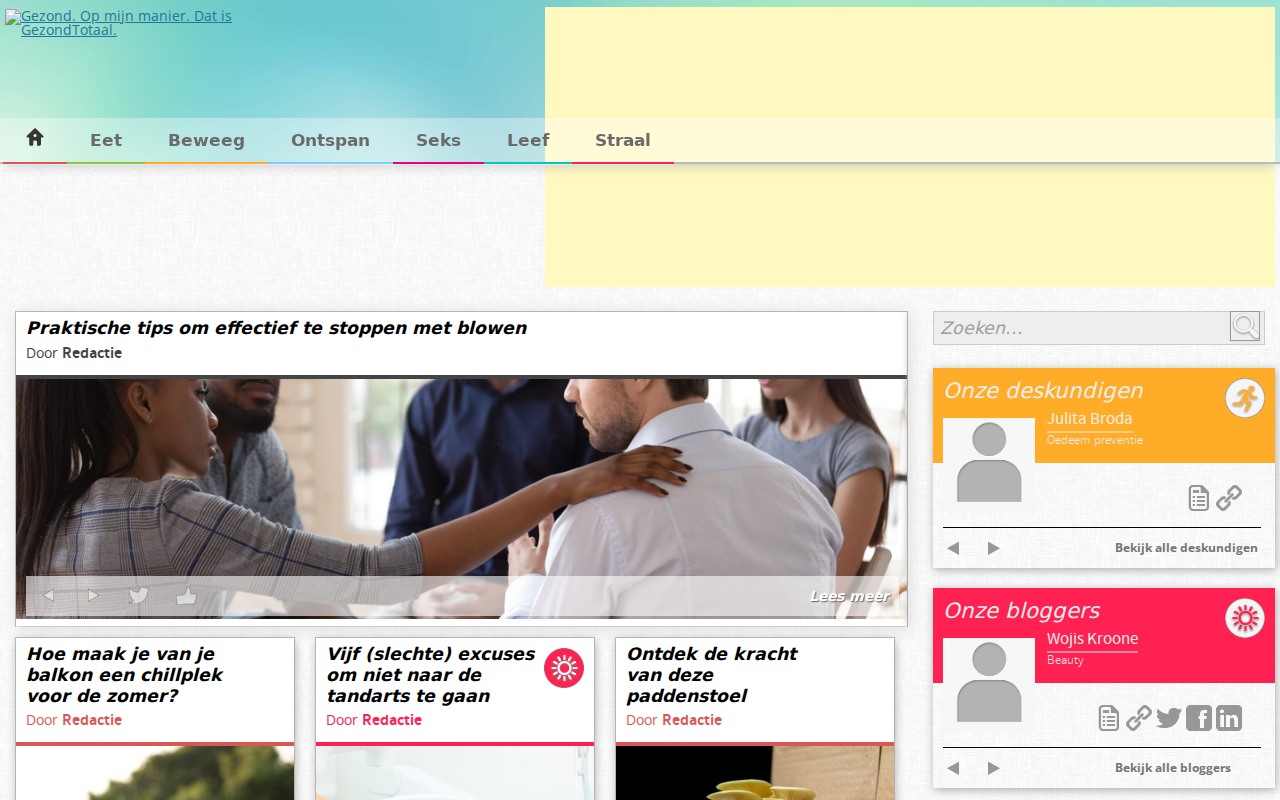This screenshot has width=1280, height=800.
Task: Open article about stoppen met blowen
Action: tap(277, 328)
